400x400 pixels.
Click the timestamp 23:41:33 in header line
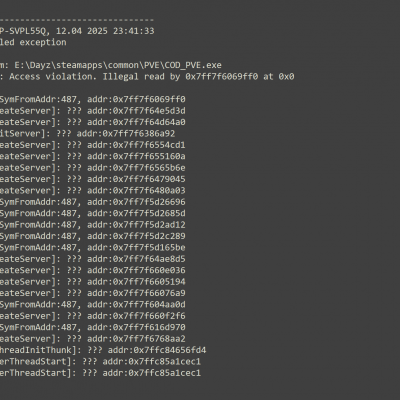pyautogui.click(x=134, y=31)
